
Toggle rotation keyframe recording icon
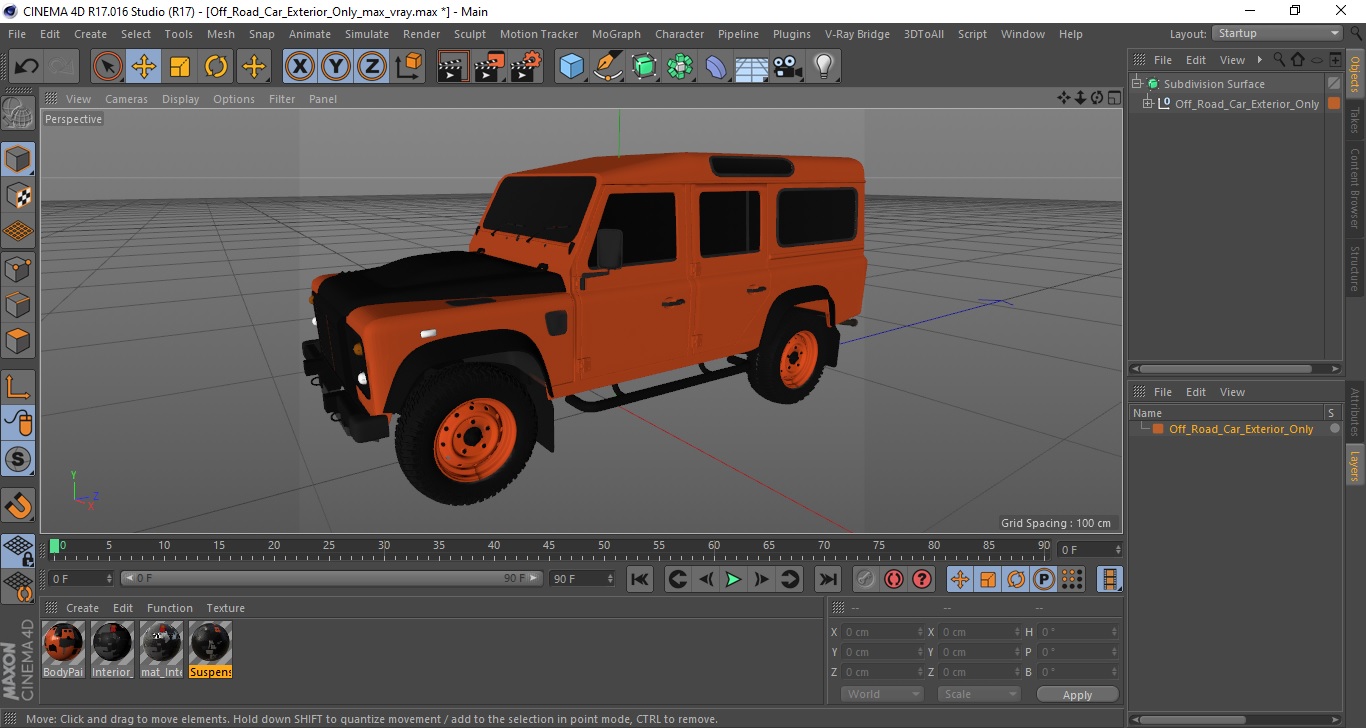[1015, 579]
